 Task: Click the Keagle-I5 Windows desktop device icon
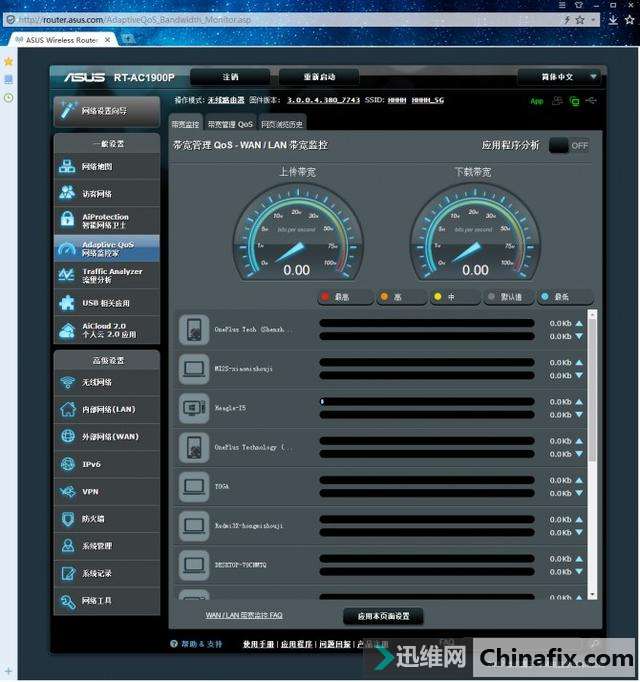coord(194,408)
